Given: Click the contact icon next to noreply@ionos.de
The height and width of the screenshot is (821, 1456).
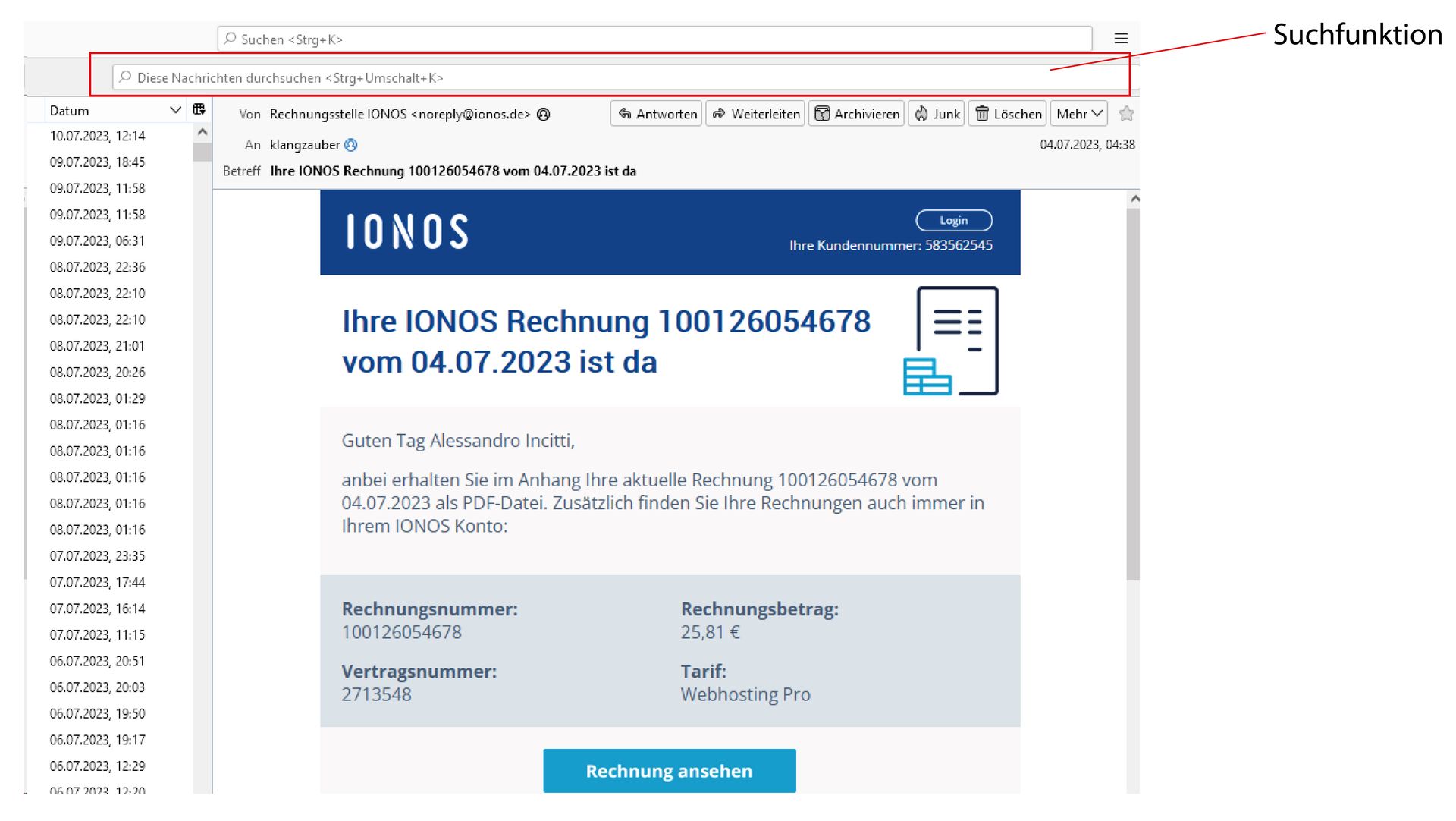Looking at the screenshot, I should click(544, 115).
